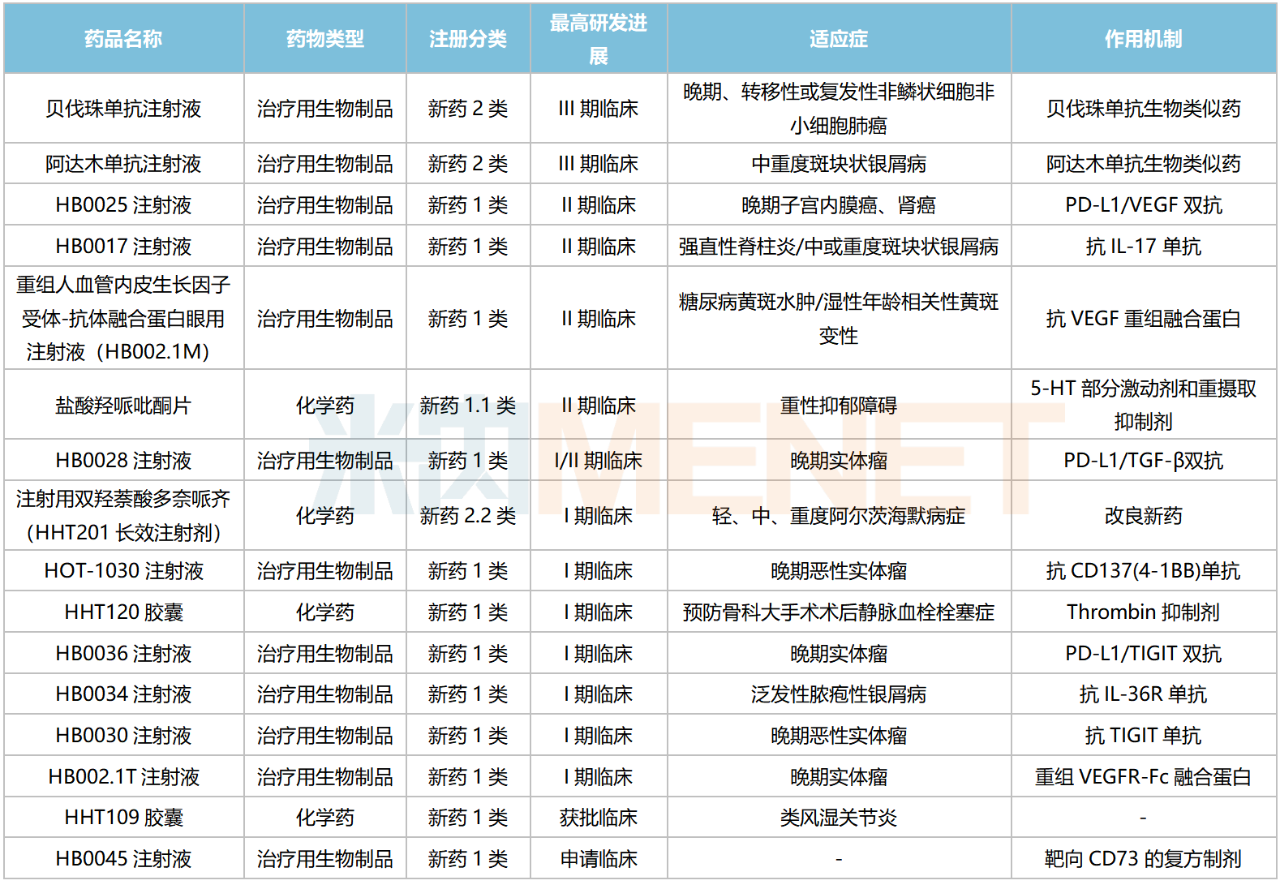
Task: Select the HB0034 注射液 cell
Action: tap(124, 694)
